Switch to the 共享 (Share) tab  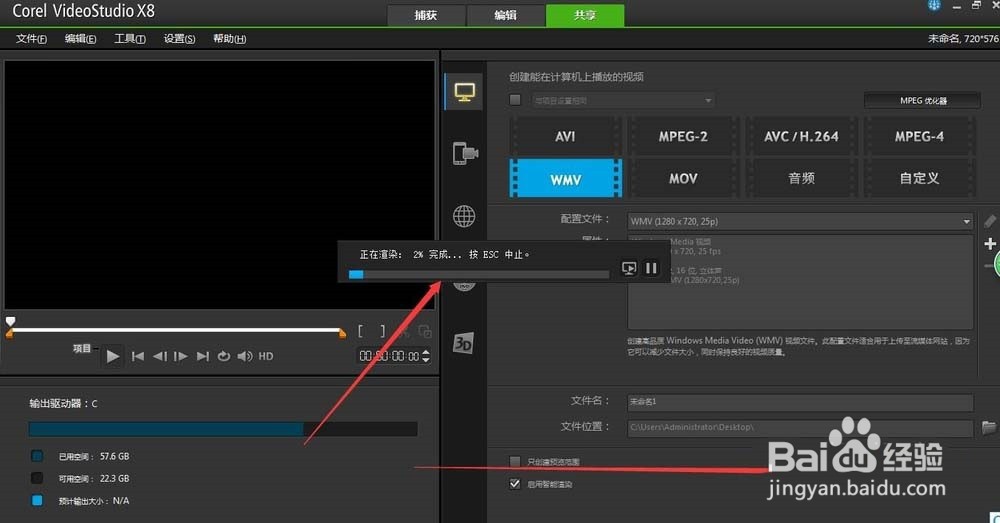pyautogui.click(x=585, y=15)
